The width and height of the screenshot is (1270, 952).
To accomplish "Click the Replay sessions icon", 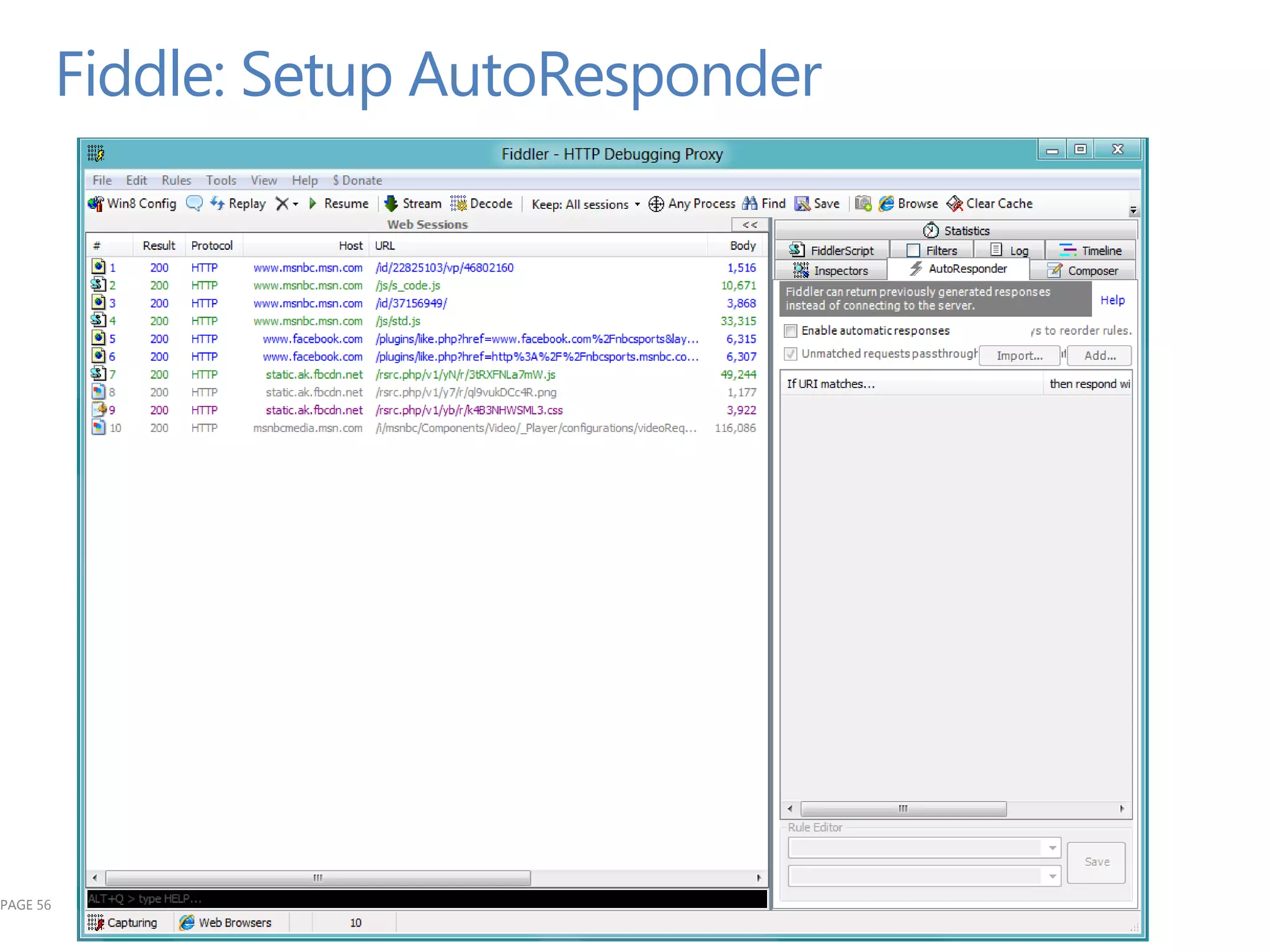I will pos(217,203).
